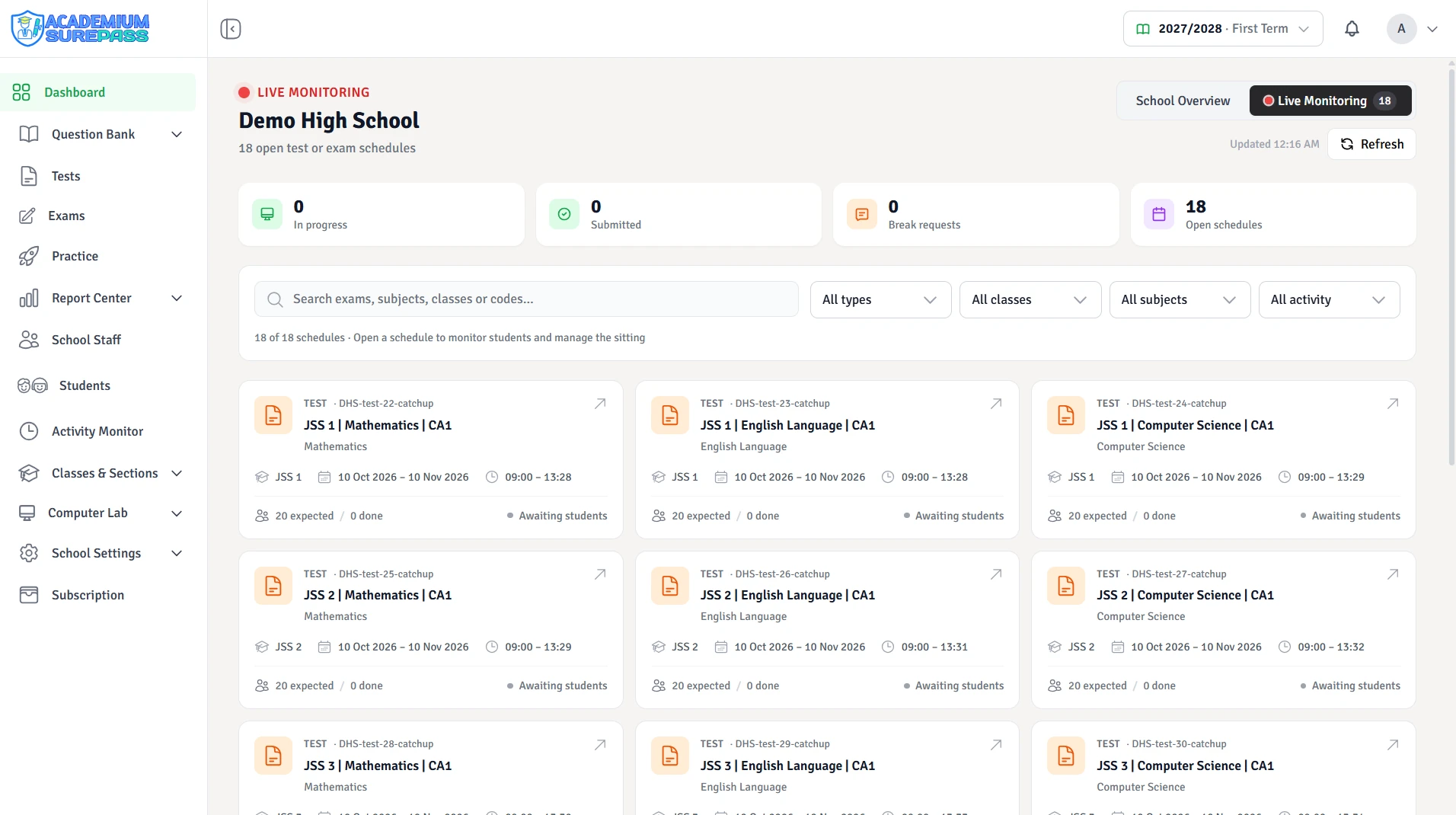This screenshot has height=815, width=1456.
Task: Open DHS-test-30-catchup card arrow icon
Action: 1393,744
